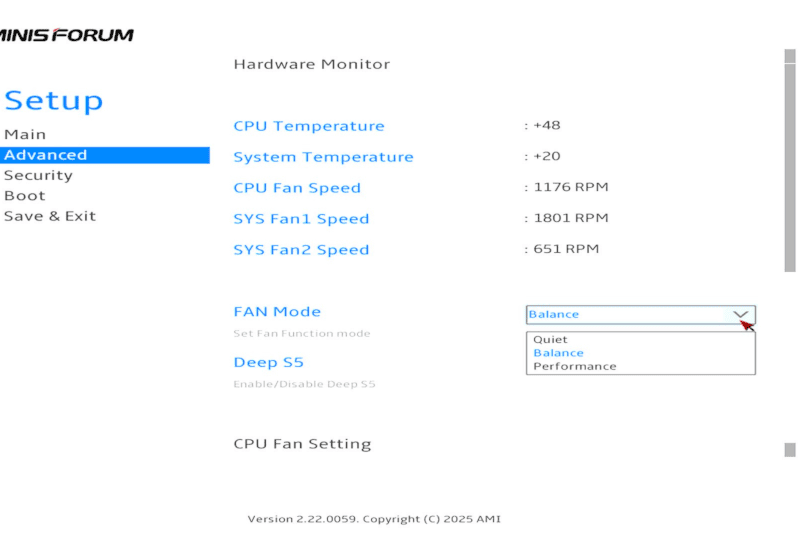This screenshot has height=540, width=800.
Task: Click the FAN Mode setting label
Action: [277, 312]
